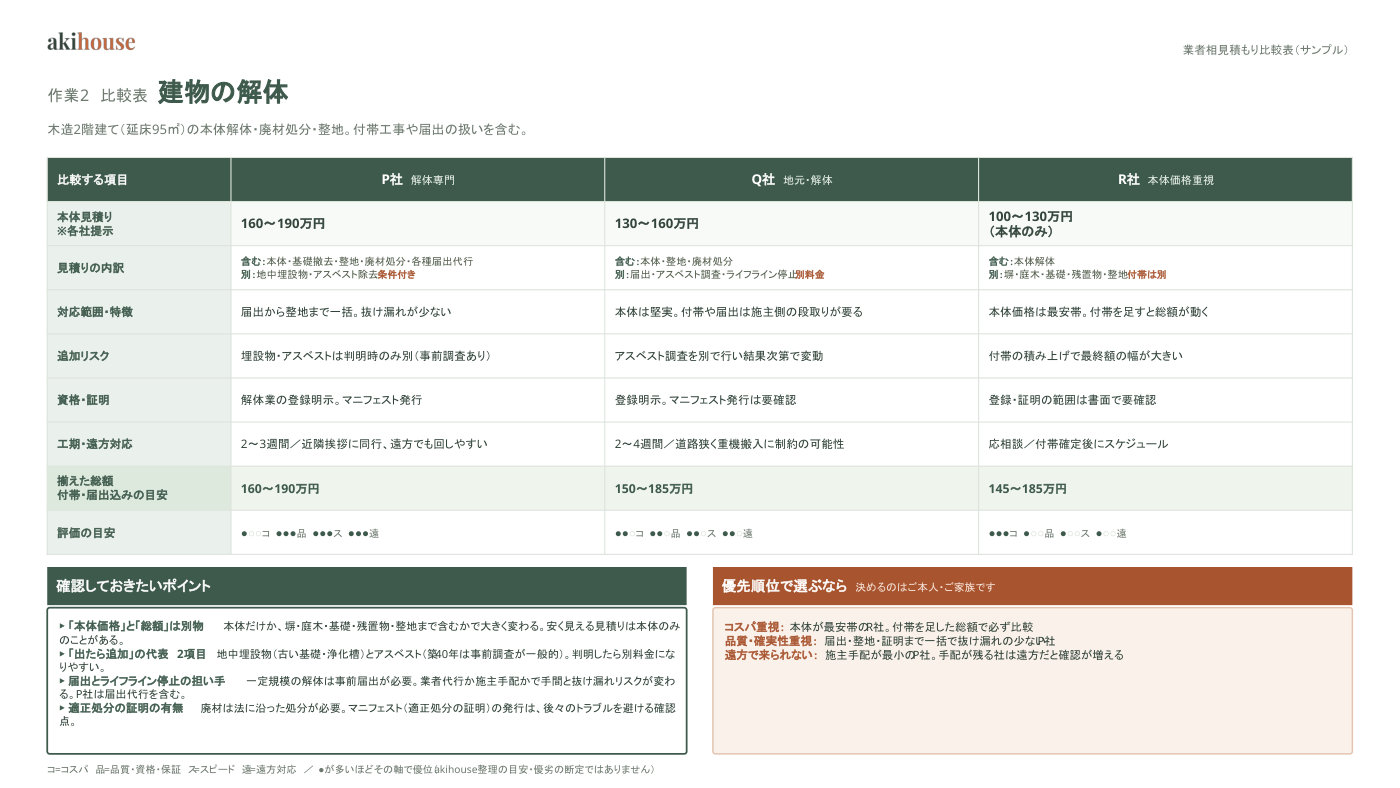This screenshot has width=1400, height=788.
Task: Click 解体業の登録明示 cell for P社
Action: [418, 400]
